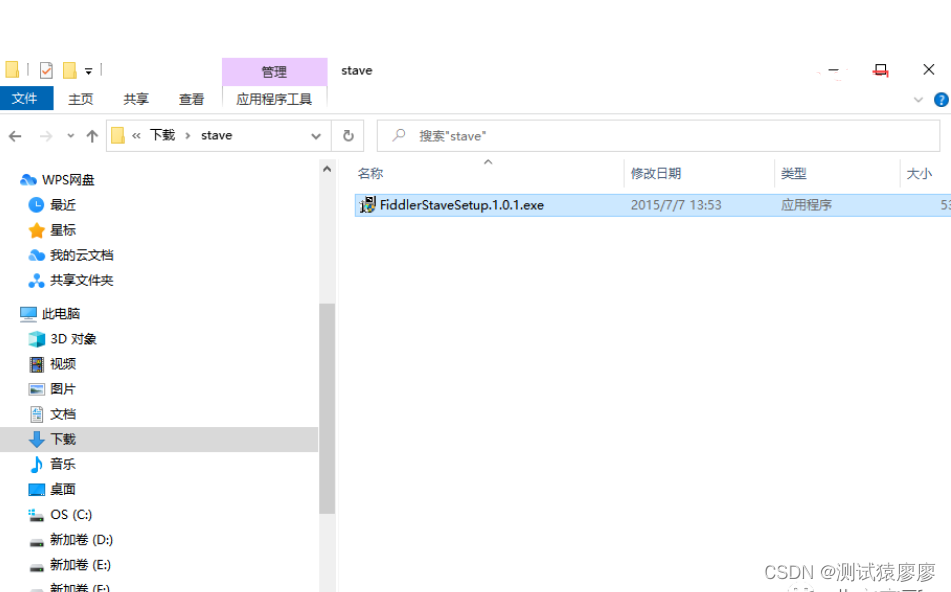The width and height of the screenshot is (951, 592).
Task: Switch to the 查看 ribbon tab
Action: [191, 99]
